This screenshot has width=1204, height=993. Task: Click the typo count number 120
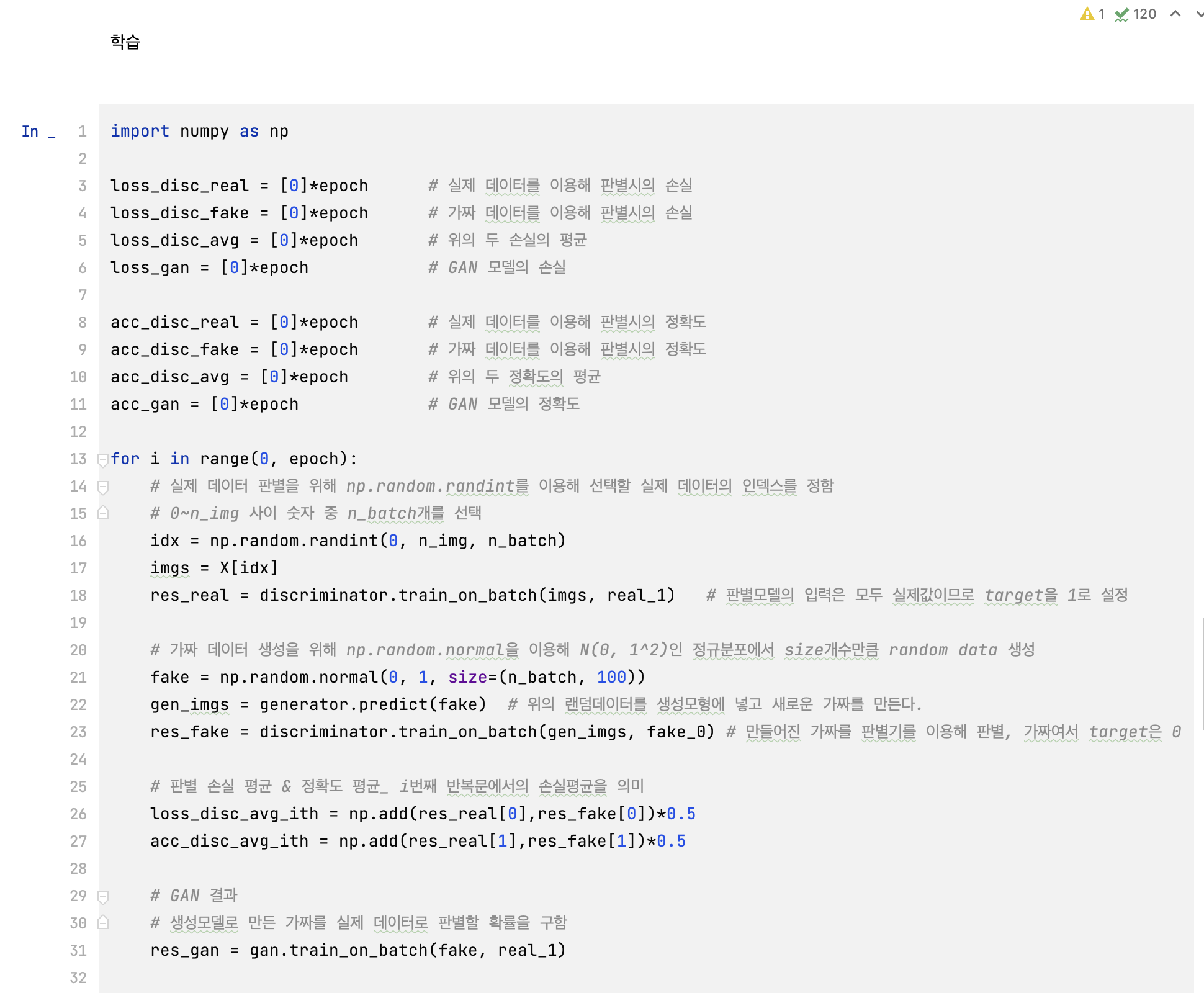point(1144,14)
